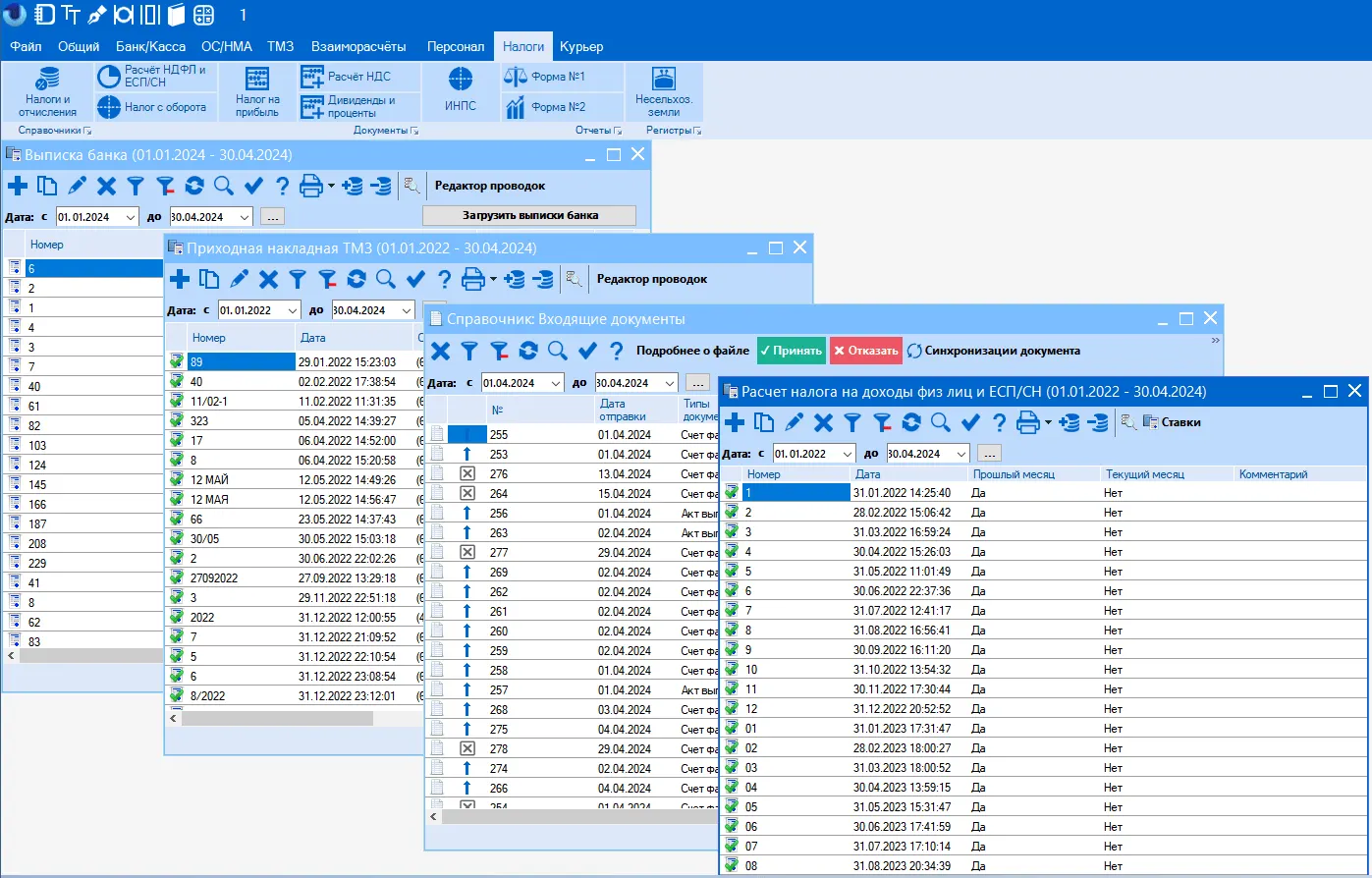Open the ИНПС ribbon icon
The height and width of the screenshot is (878, 1372).
click(x=460, y=89)
